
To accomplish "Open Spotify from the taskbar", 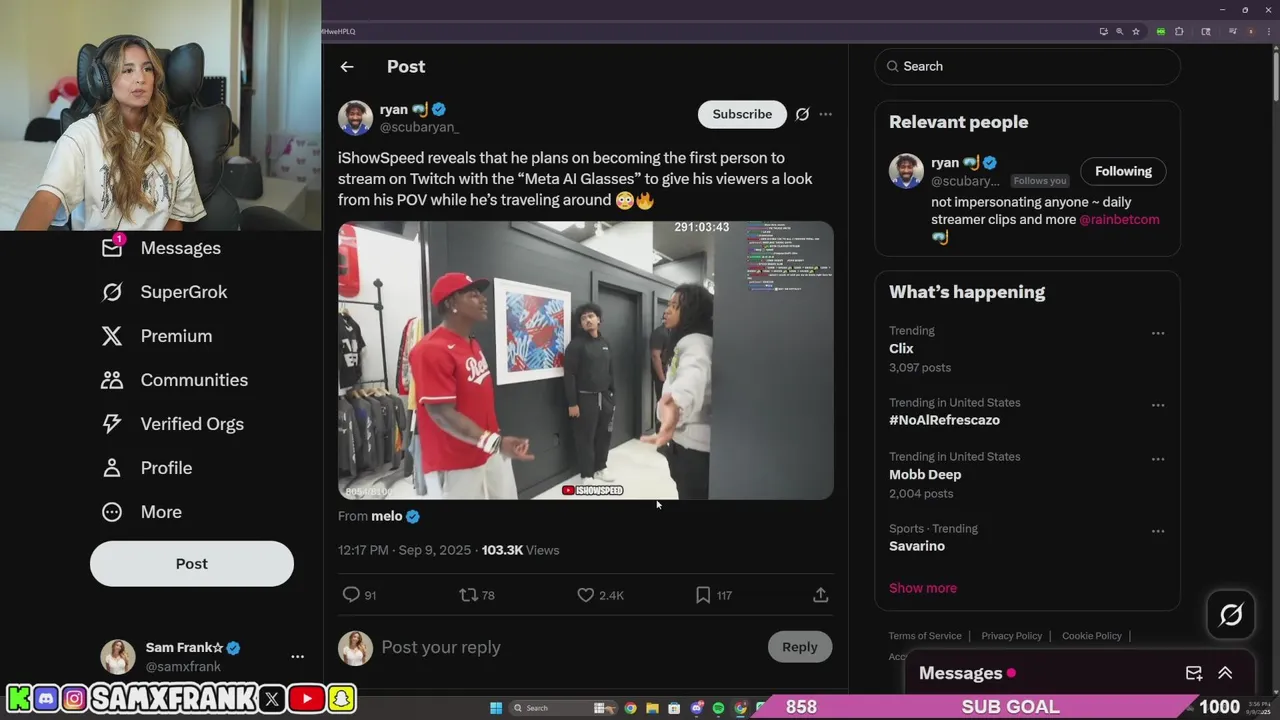I will pos(718,708).
